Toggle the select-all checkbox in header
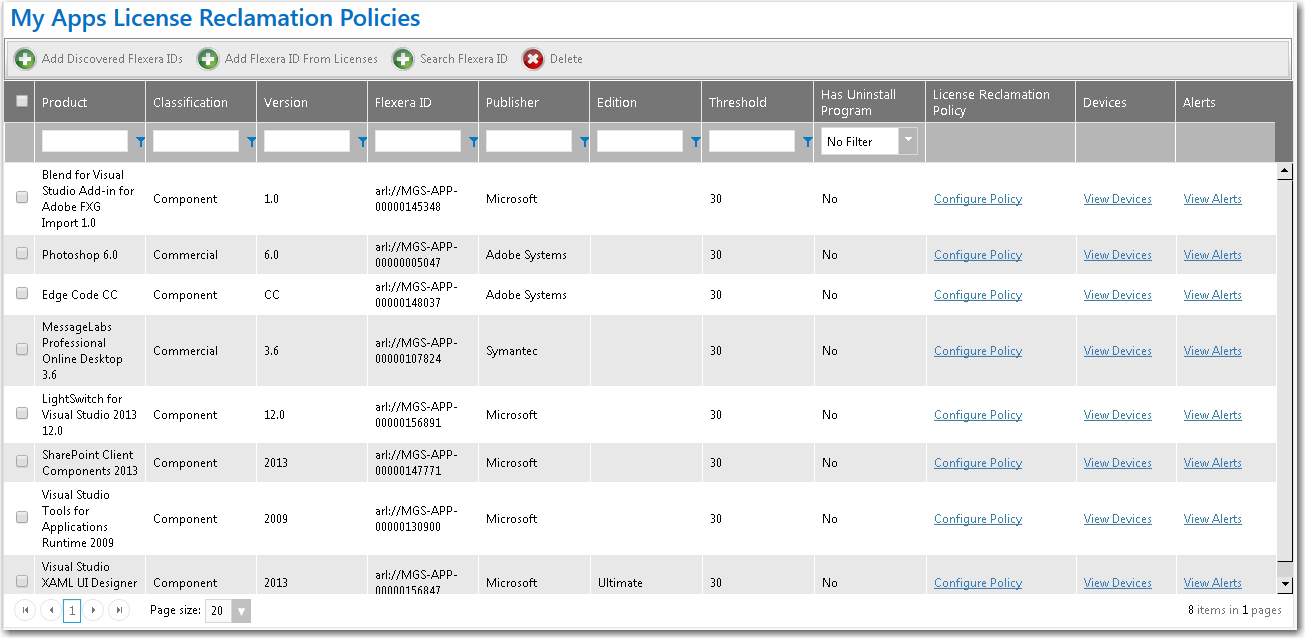Image resolution: width=1305 pixels, height=638 pixels. point(22,101)
